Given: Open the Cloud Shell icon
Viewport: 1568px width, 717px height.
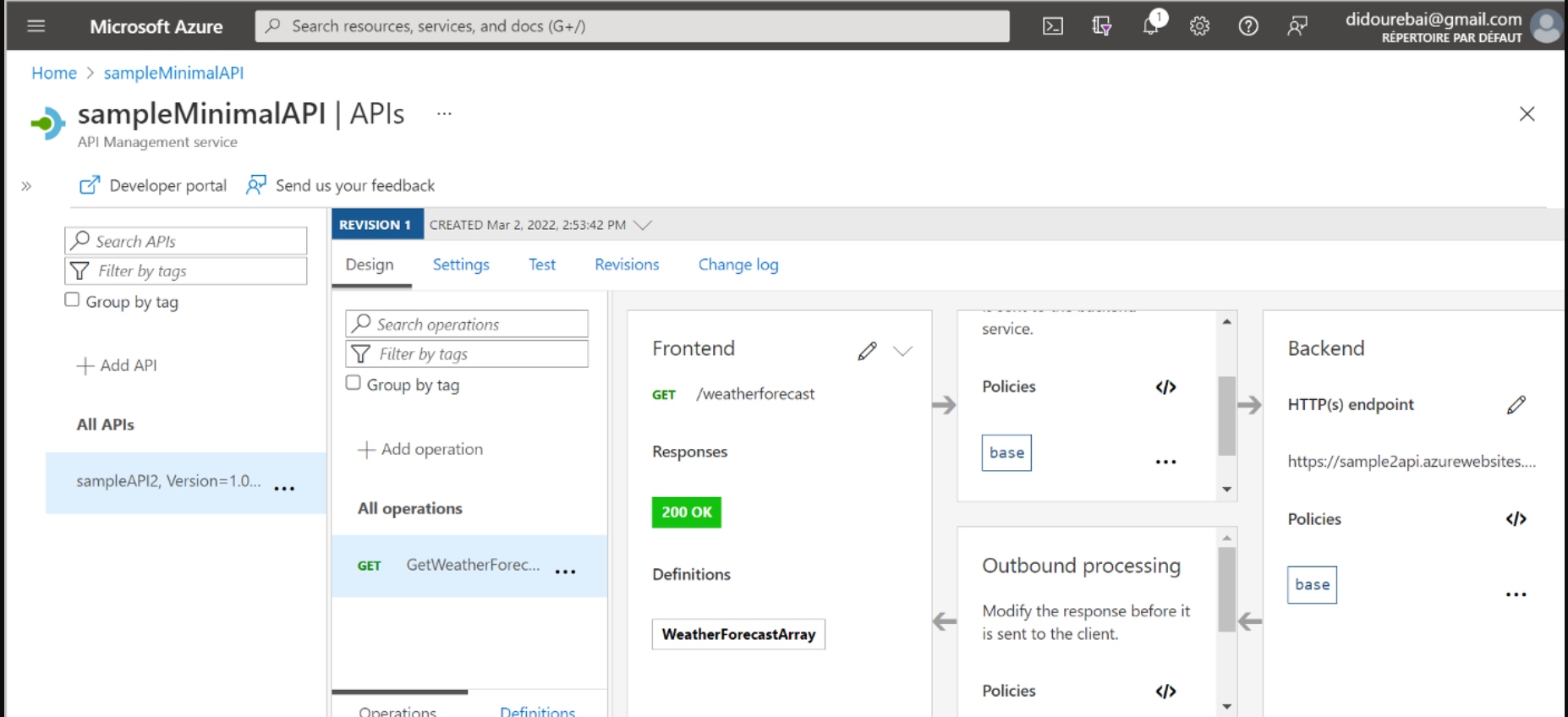Looking at the screenshot, I should 1053,26.
